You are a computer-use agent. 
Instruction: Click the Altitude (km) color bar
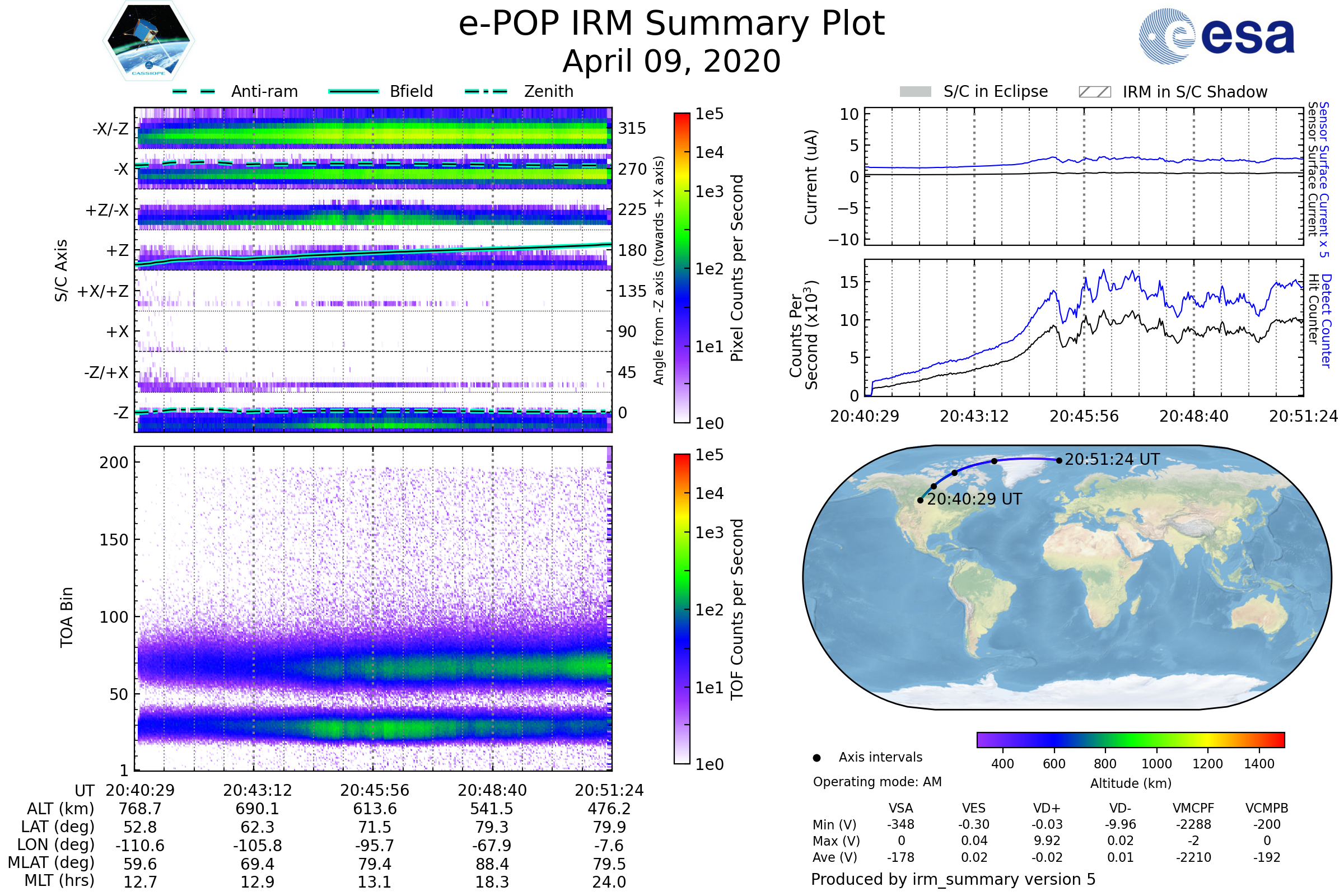pos(1130,740)
